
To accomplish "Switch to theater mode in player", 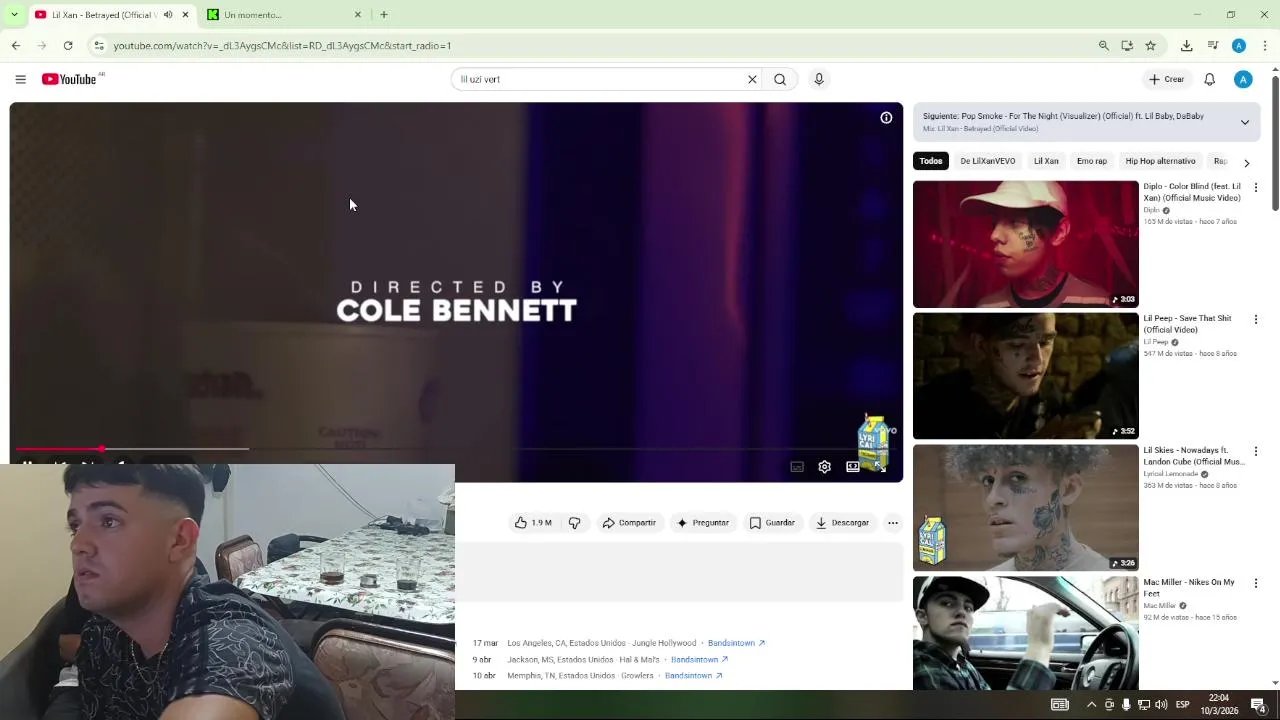I will click(x=852, y=467).
